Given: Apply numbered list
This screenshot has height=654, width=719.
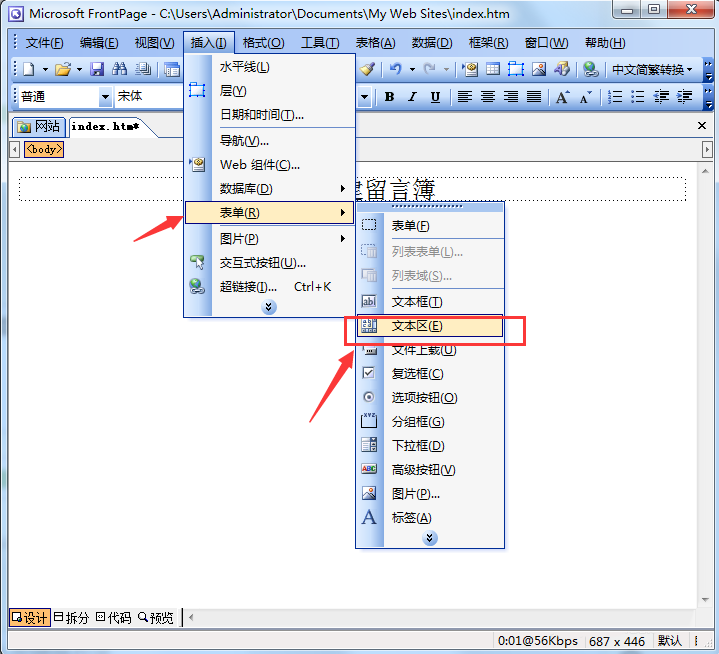Looking at the screenshot, I should [614, 97].
